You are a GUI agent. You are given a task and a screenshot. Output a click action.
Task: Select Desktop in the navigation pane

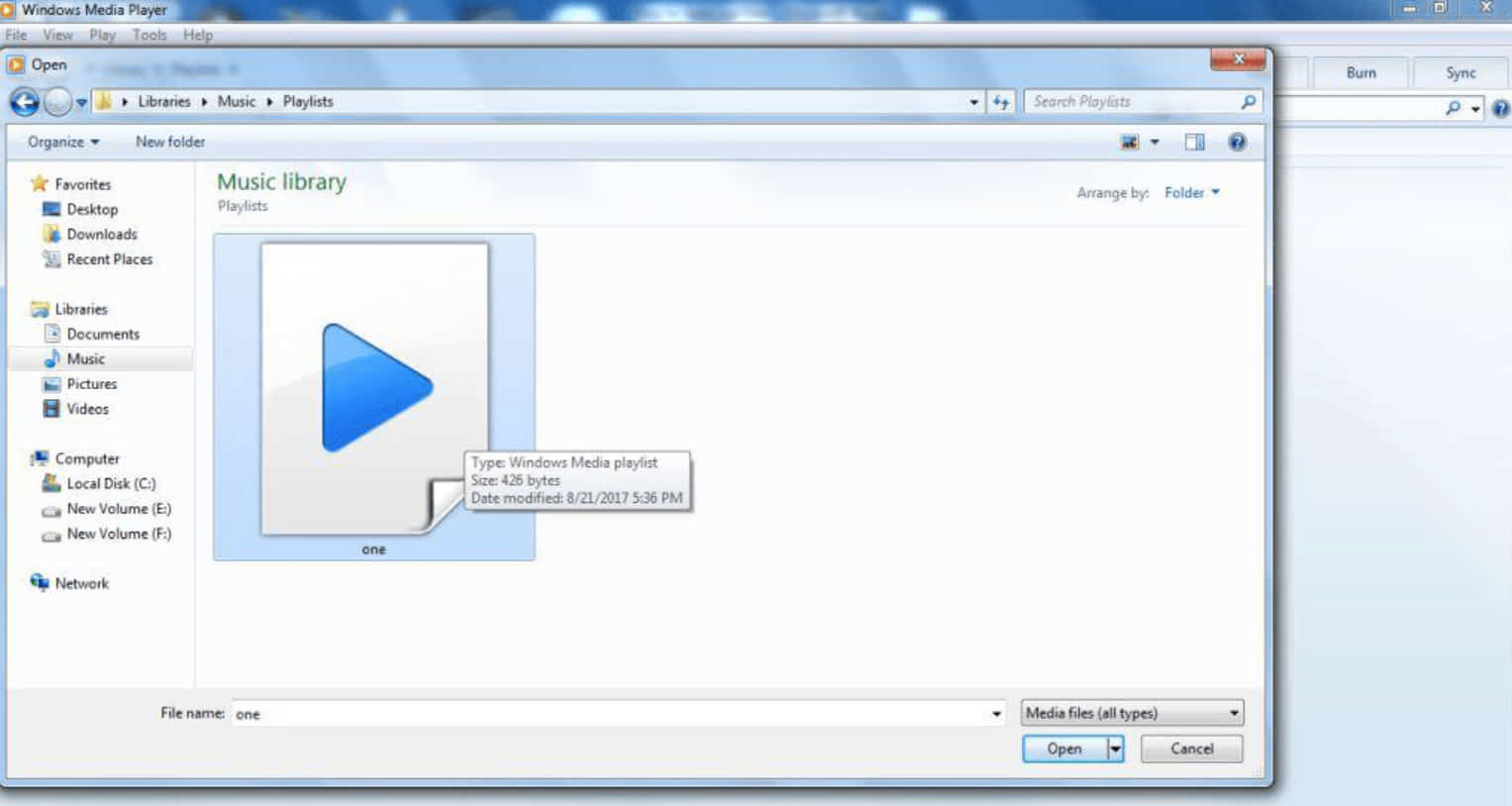coord(92,209)
